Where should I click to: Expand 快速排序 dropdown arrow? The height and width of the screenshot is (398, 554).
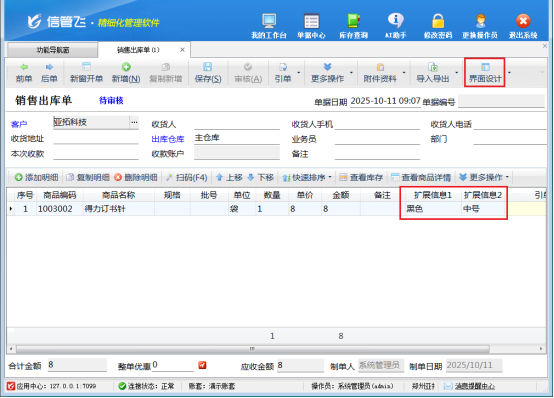point(330,177)
